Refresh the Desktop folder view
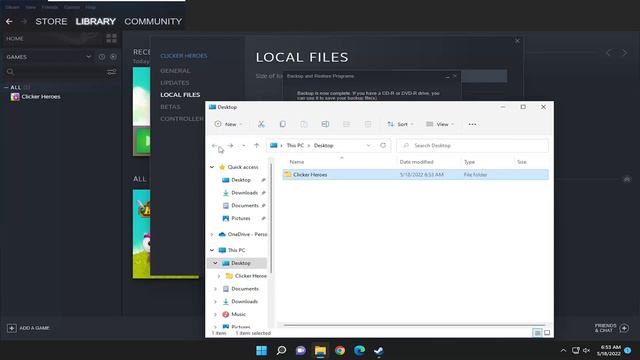640x360 pixels. [383, 145]
